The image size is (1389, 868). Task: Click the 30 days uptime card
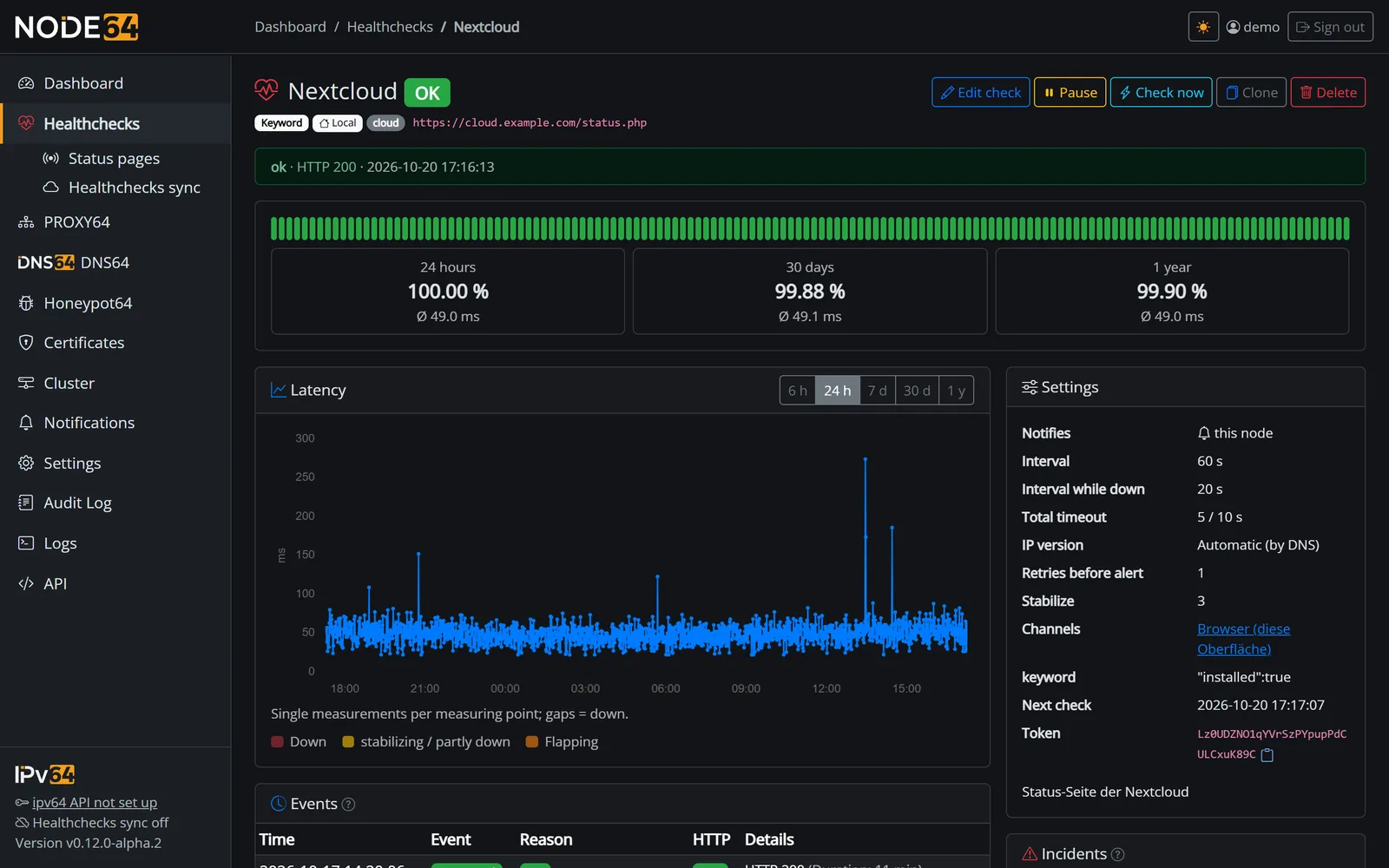pos(810,292)
